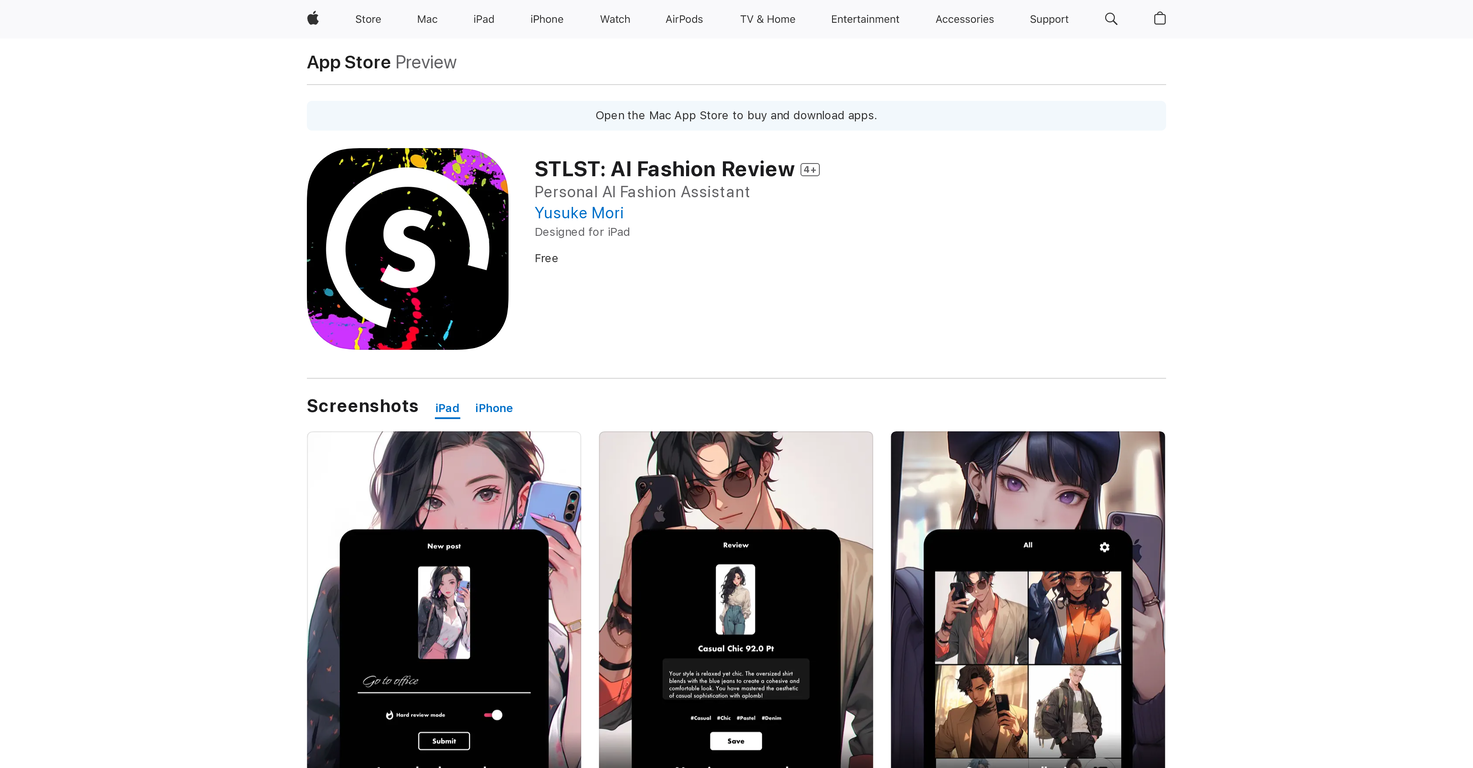Click the Apple logo in the menu bar
Screen dimensions: 1473x768
312,18
